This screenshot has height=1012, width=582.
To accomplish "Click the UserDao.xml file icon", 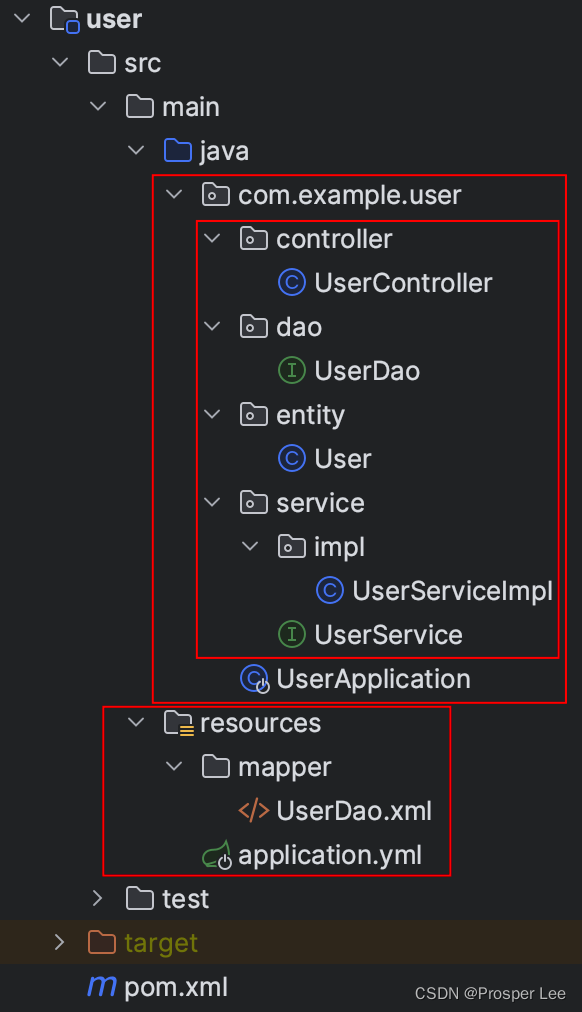I will coord(254,811).
